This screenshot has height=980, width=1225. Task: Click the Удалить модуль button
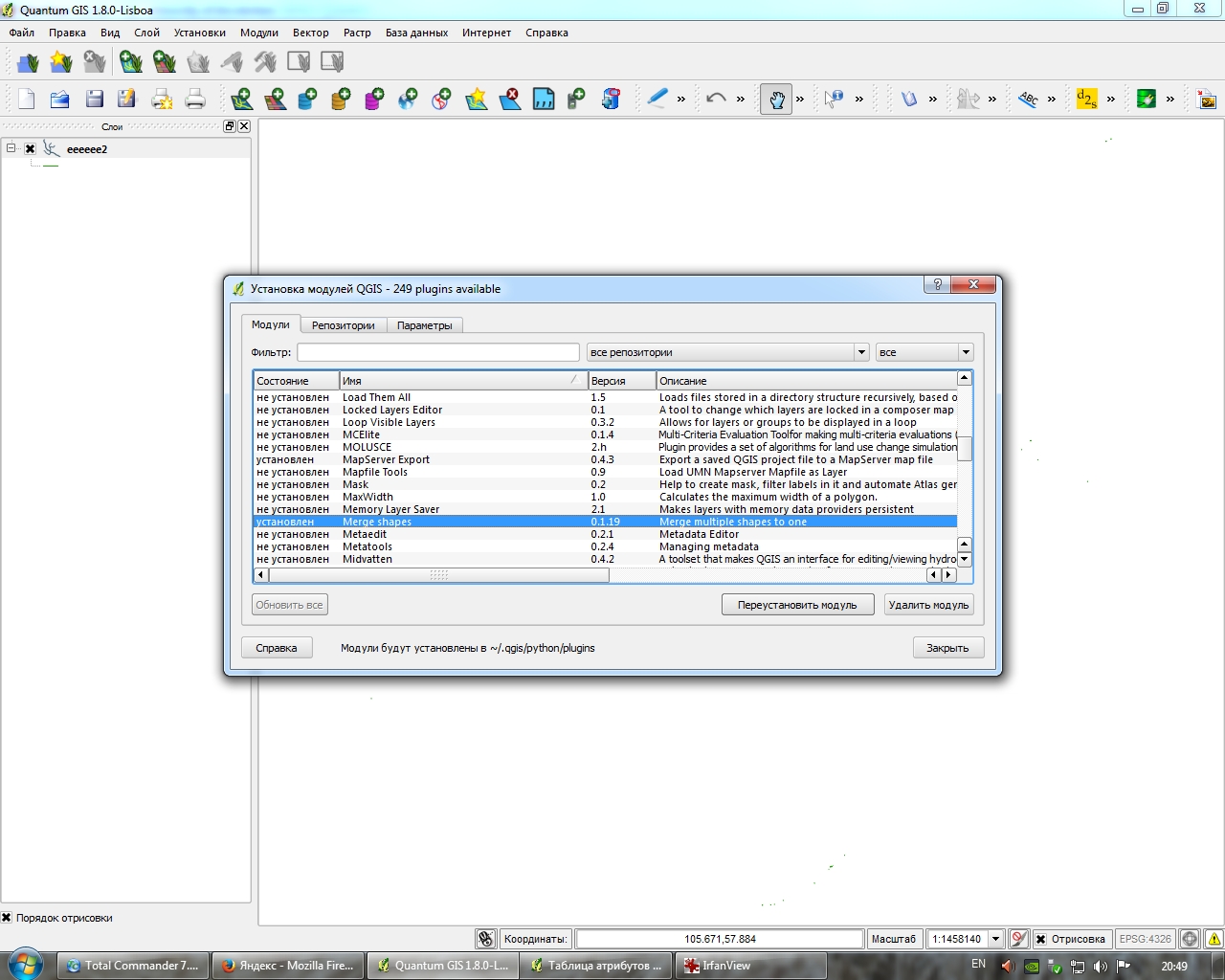(x=928, y=605)
